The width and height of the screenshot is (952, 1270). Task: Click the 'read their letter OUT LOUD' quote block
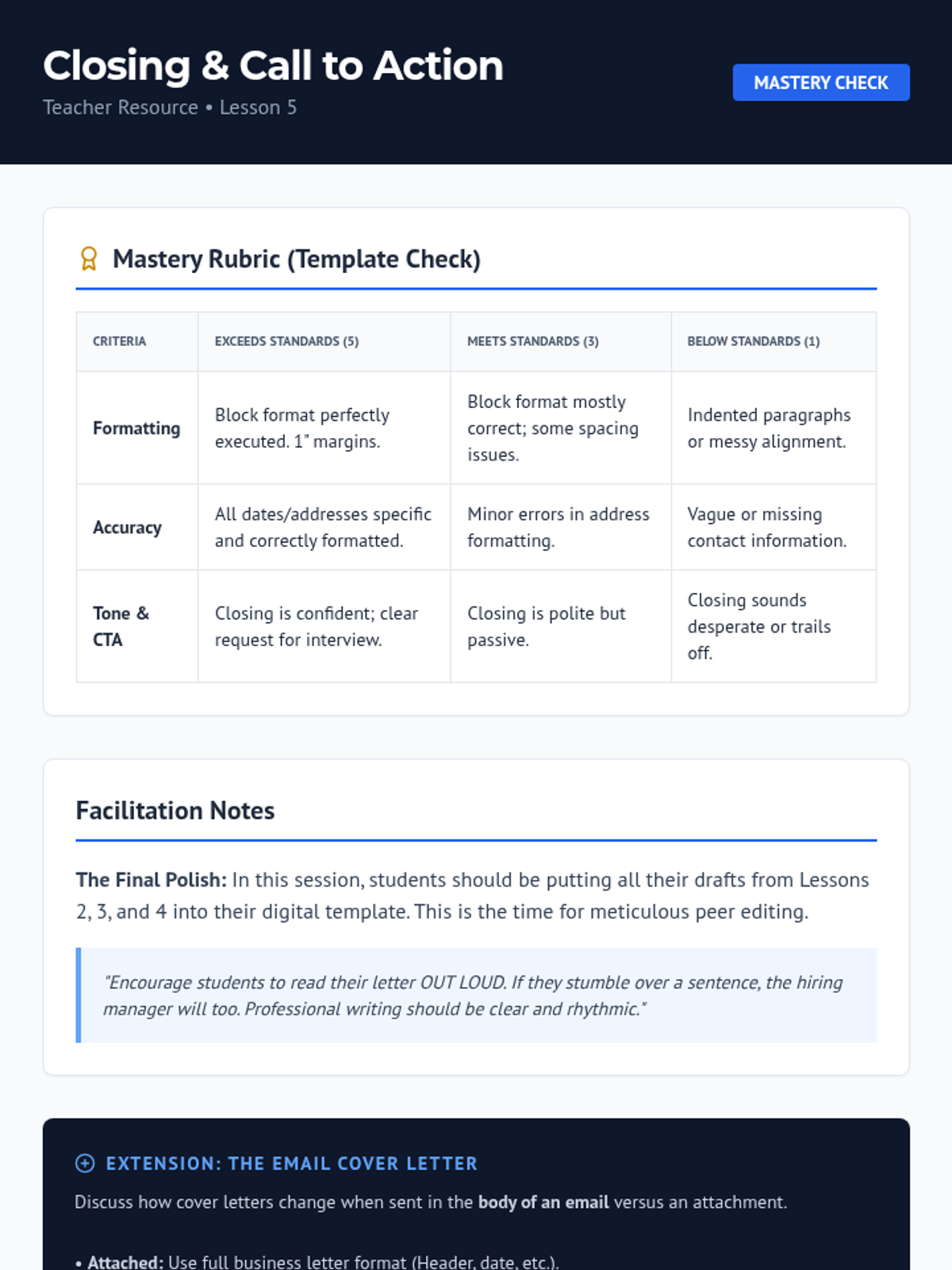476,995
